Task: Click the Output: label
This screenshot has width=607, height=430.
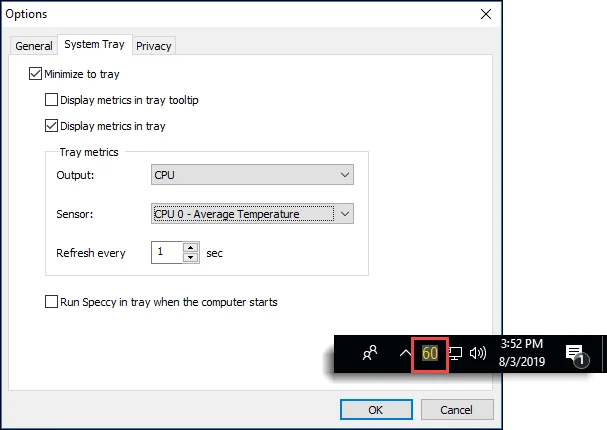Action: click(x=75, y=175)
